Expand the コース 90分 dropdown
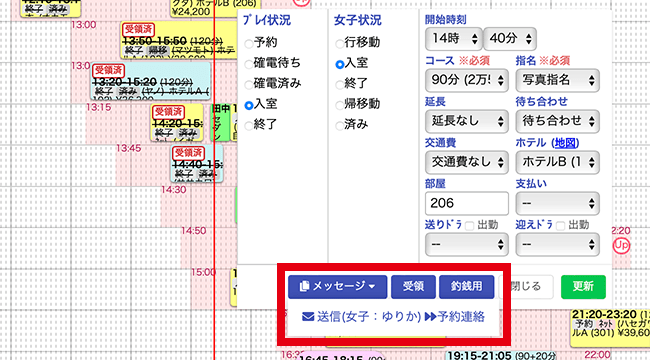 467,80
